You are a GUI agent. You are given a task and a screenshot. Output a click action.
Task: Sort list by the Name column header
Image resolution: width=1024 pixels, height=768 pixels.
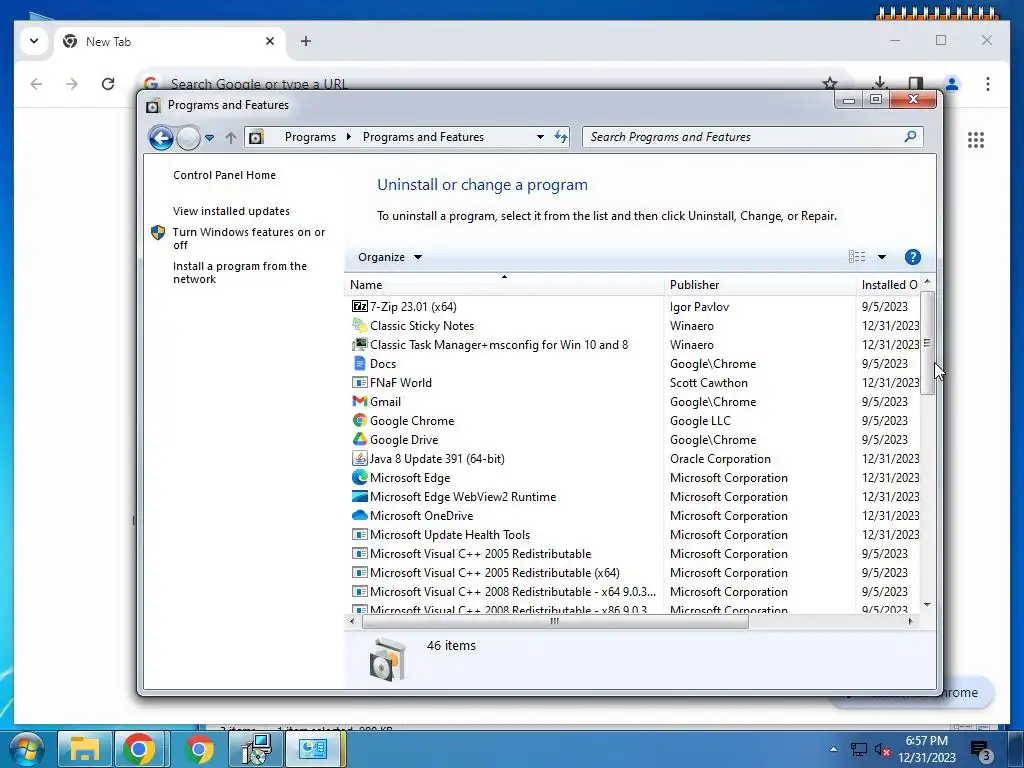coord(504,285)
